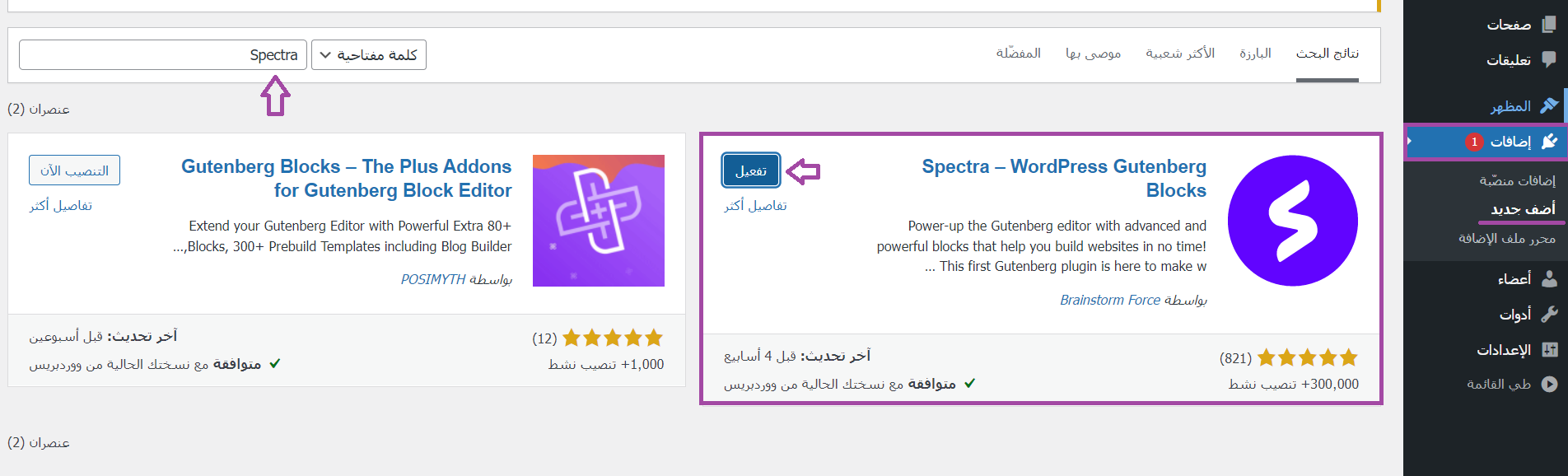
Task: Click the Plugins (إضافات) plug icon
Action: coord(1549,142)
